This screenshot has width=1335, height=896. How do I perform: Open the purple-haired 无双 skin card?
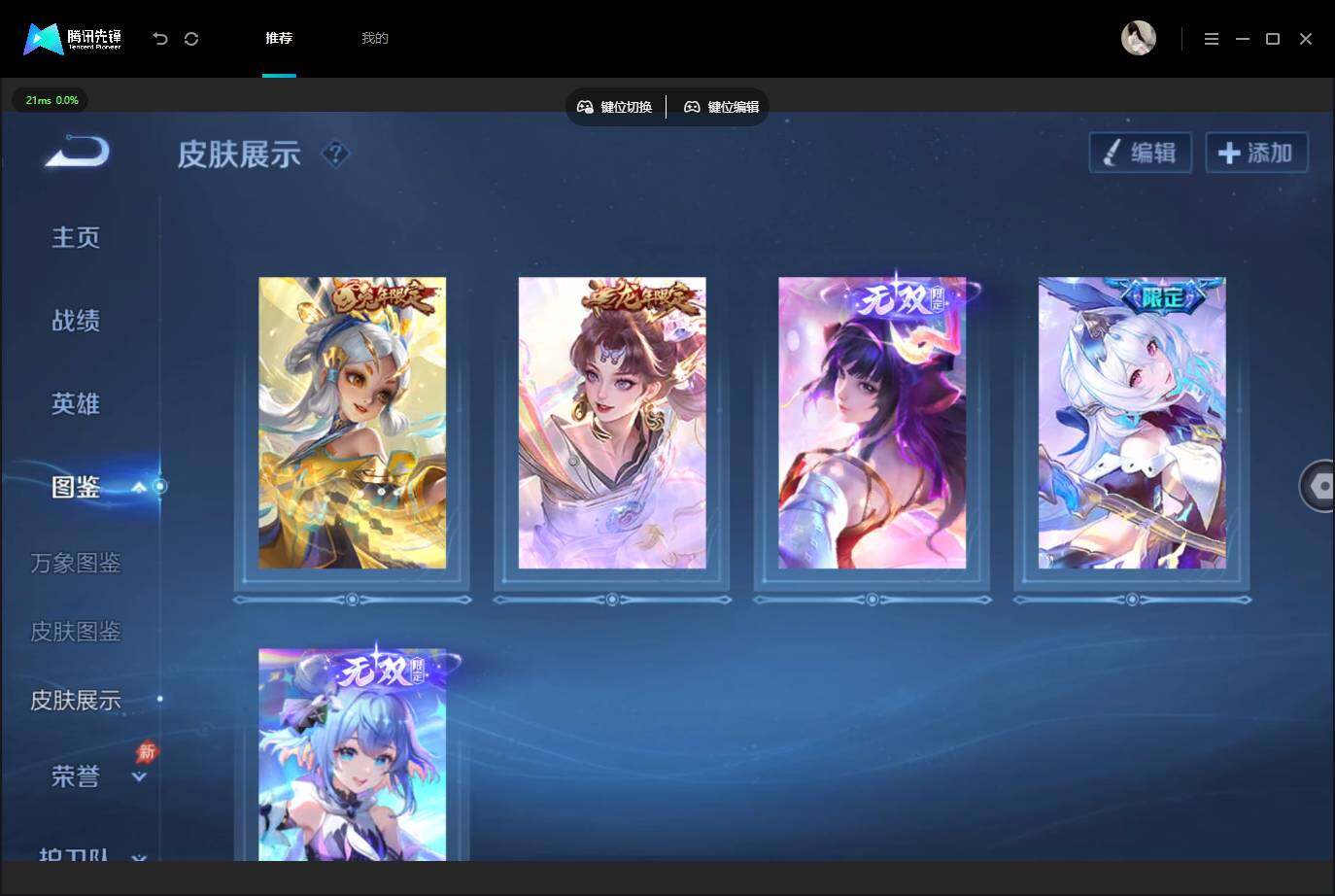point(873,423)
